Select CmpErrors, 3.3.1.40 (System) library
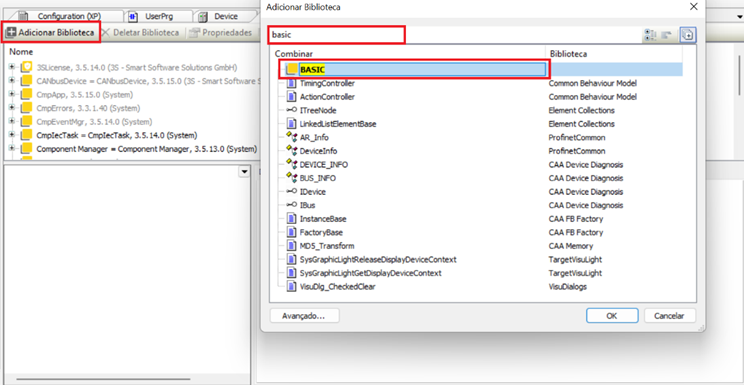 88,108
